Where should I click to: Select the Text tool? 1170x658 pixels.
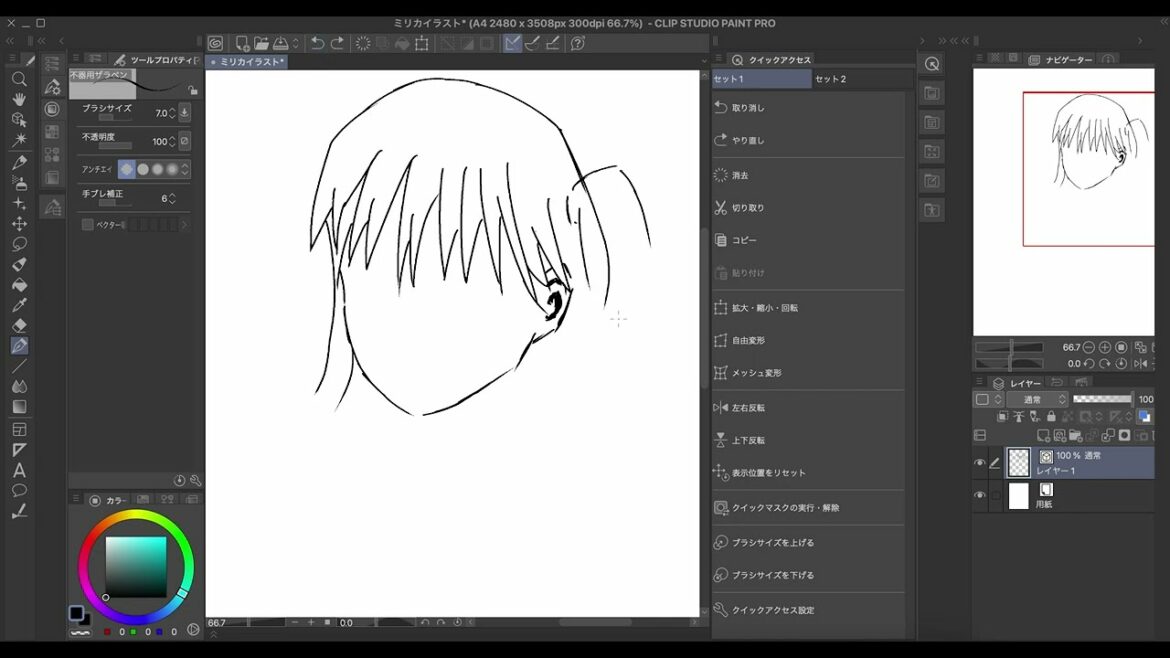[x=19, y=470]
